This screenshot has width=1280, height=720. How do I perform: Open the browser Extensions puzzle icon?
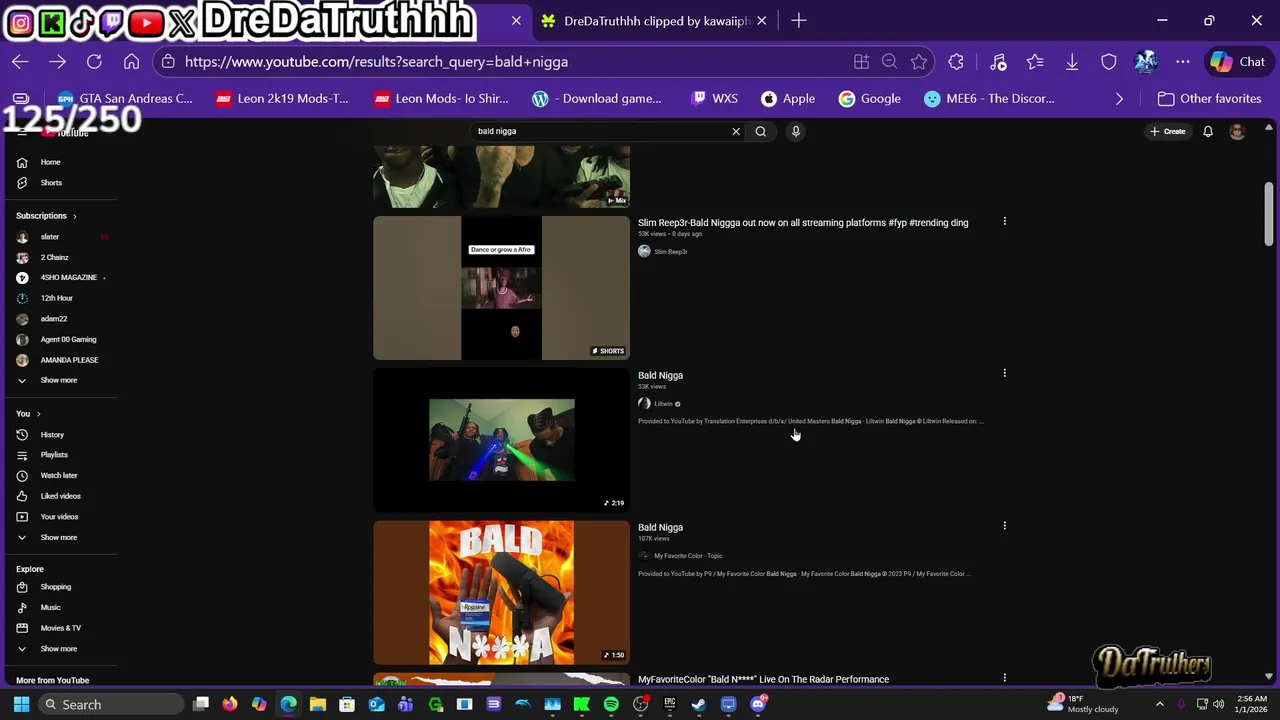coord(956,62)
